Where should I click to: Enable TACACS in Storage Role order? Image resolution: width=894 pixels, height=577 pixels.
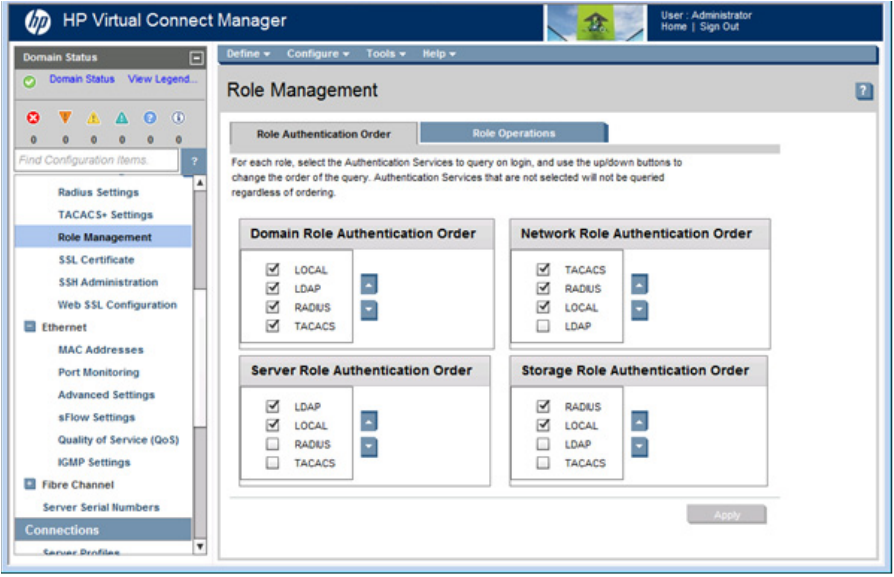tap(543, 462)
